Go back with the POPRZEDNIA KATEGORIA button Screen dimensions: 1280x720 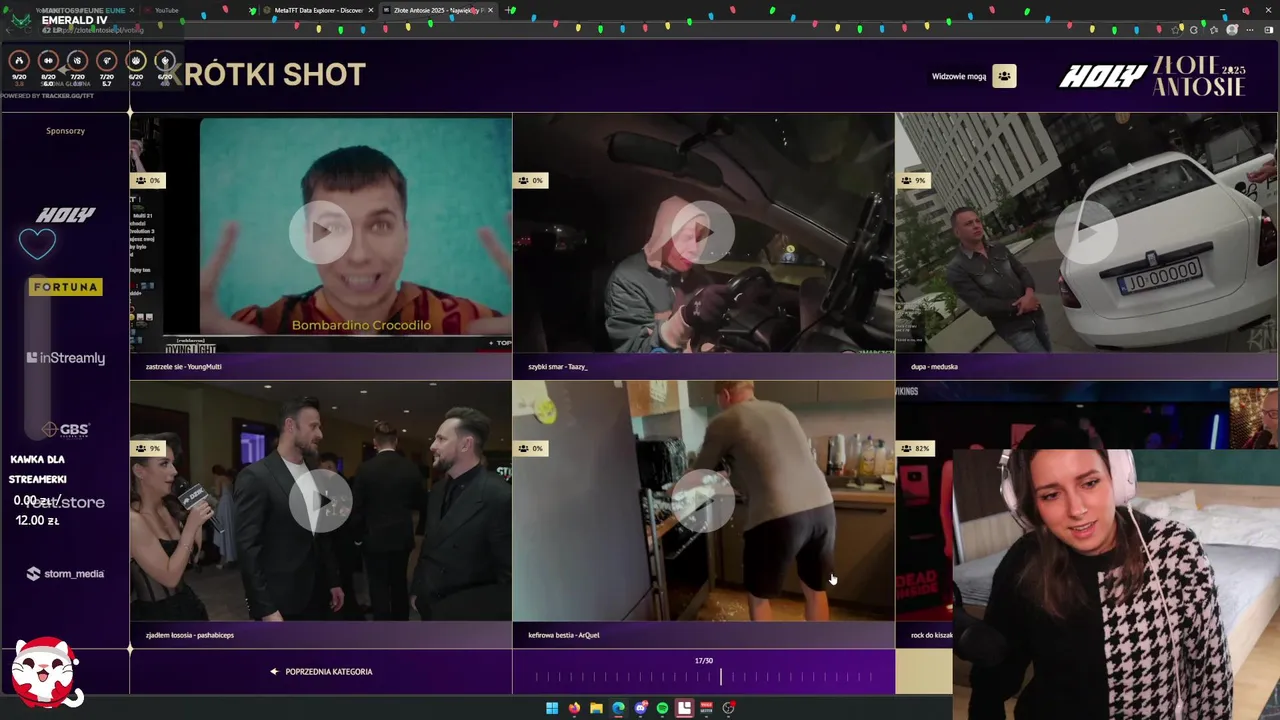[x=321, y=672]
